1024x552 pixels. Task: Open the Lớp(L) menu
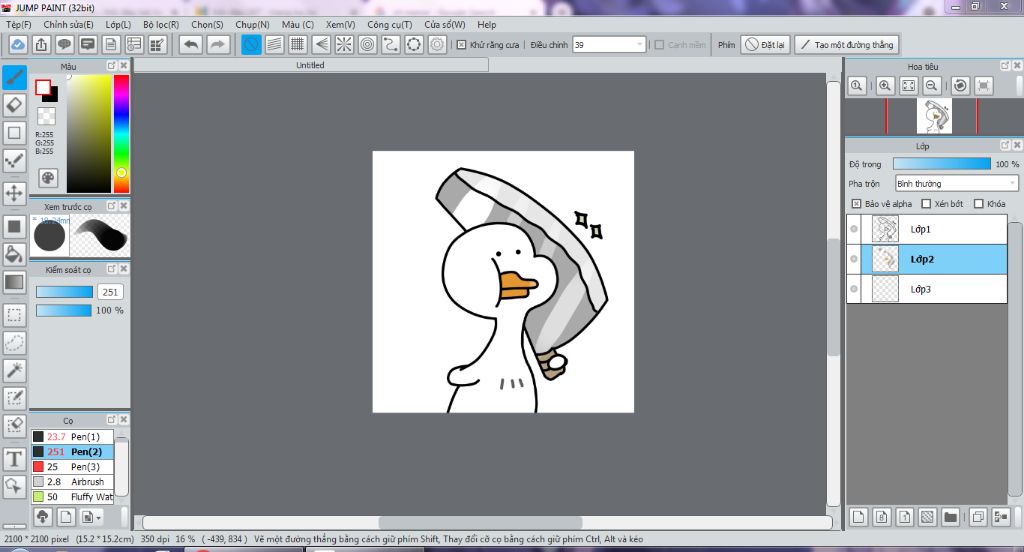click(118, 24)
